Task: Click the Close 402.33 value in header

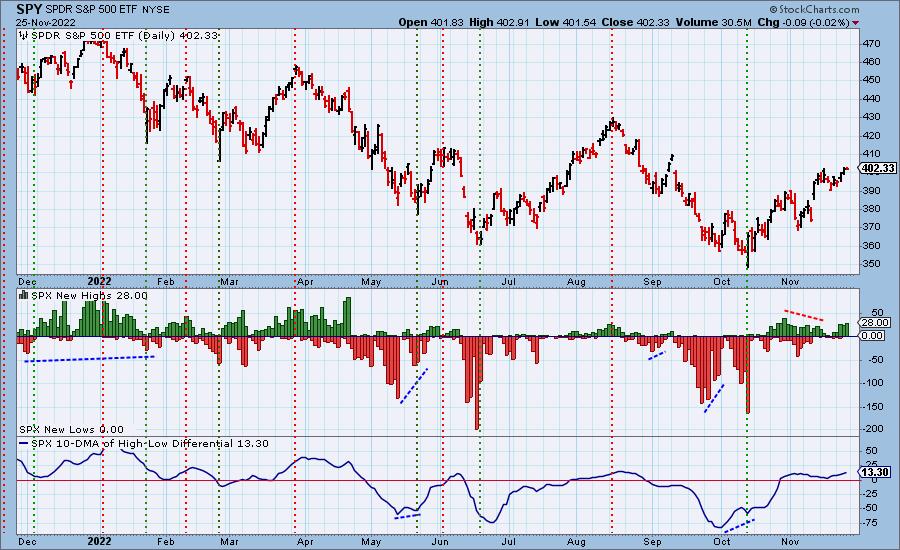Action: point(635,22)
